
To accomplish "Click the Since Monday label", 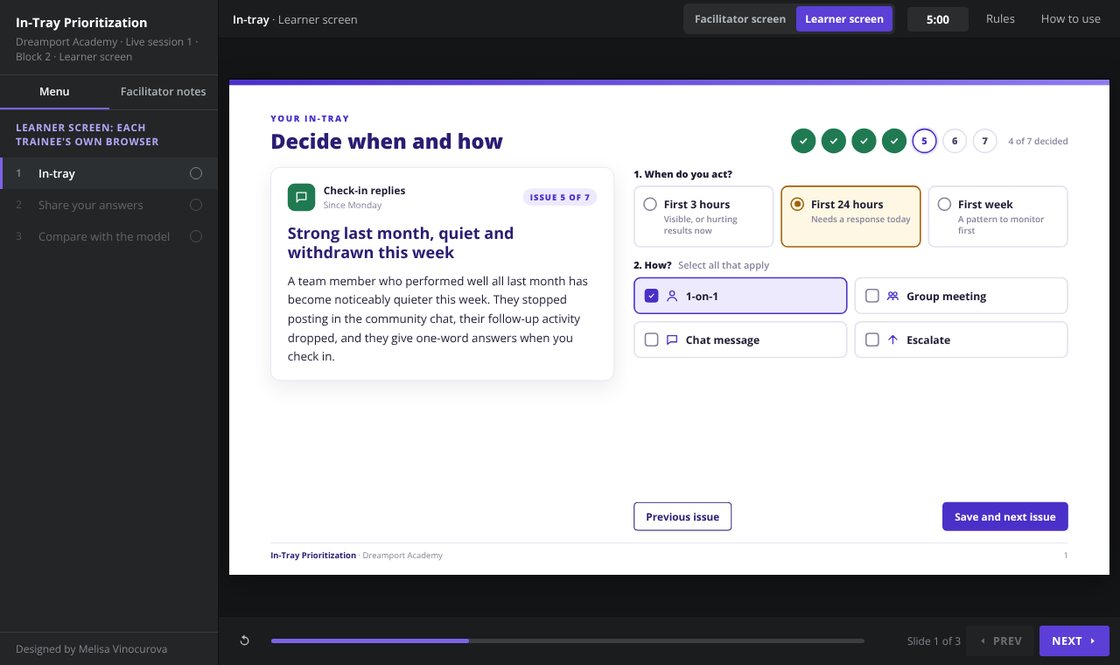I will (x=352, y=205).
